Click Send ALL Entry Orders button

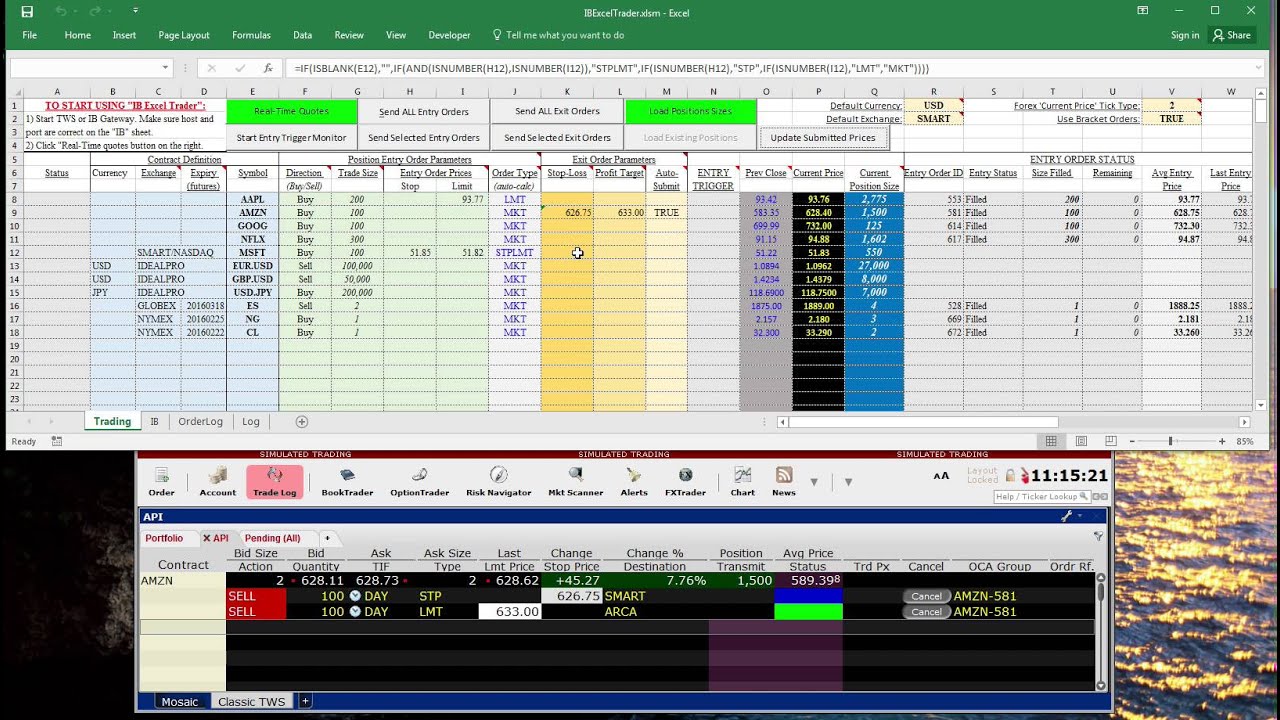click(423, 112)
